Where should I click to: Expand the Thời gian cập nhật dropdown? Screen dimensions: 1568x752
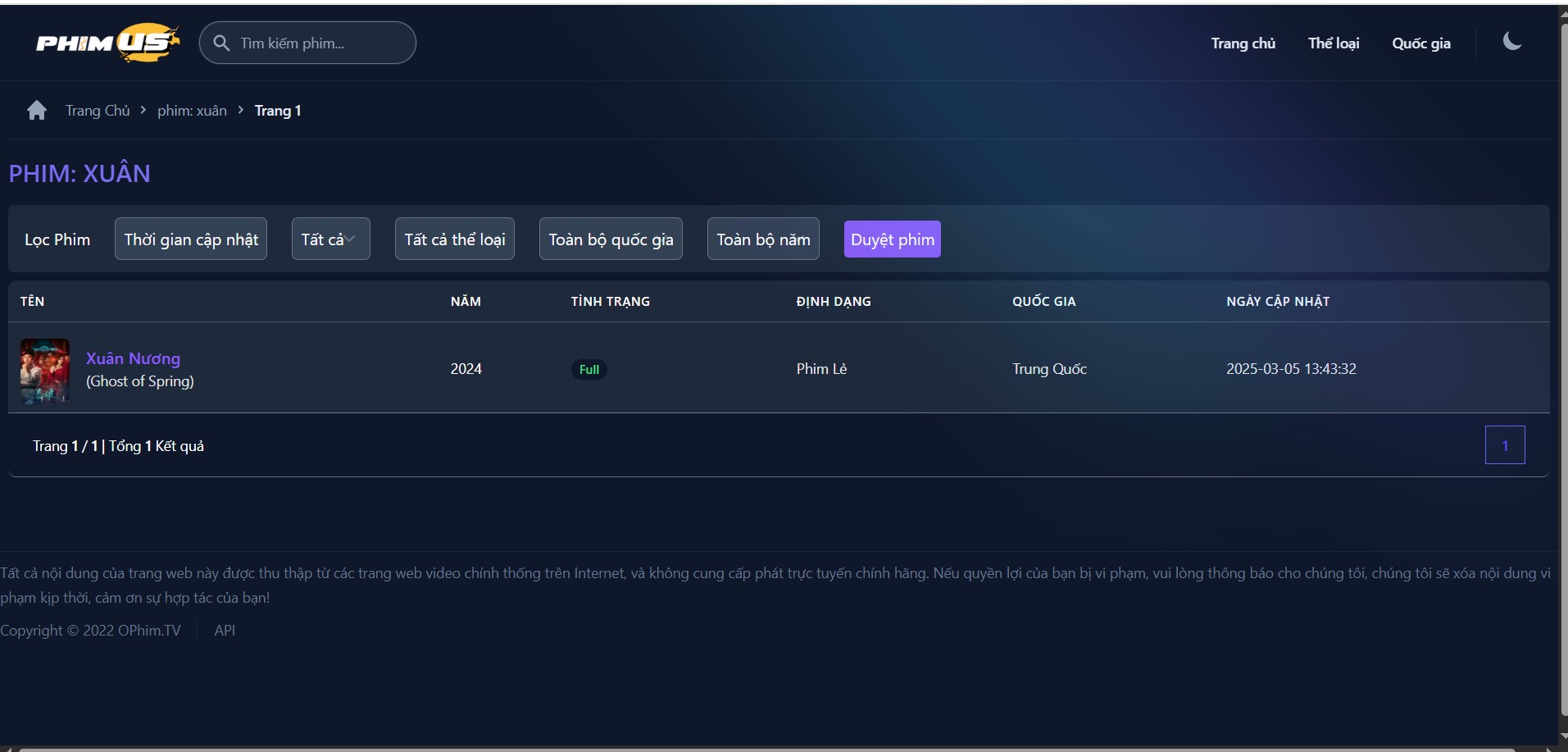(x=191, y=239)
